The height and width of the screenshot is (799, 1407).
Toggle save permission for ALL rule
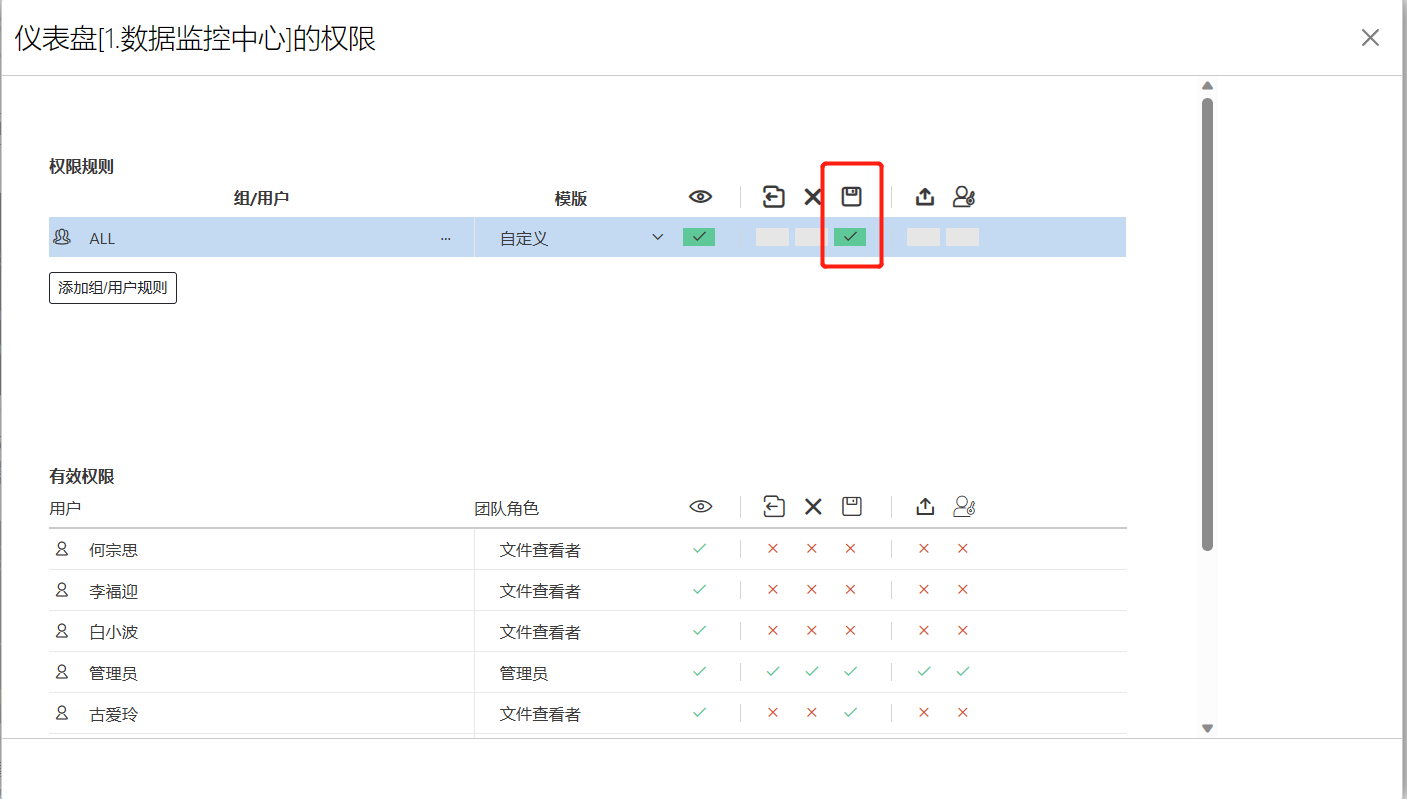coord(850,237)
